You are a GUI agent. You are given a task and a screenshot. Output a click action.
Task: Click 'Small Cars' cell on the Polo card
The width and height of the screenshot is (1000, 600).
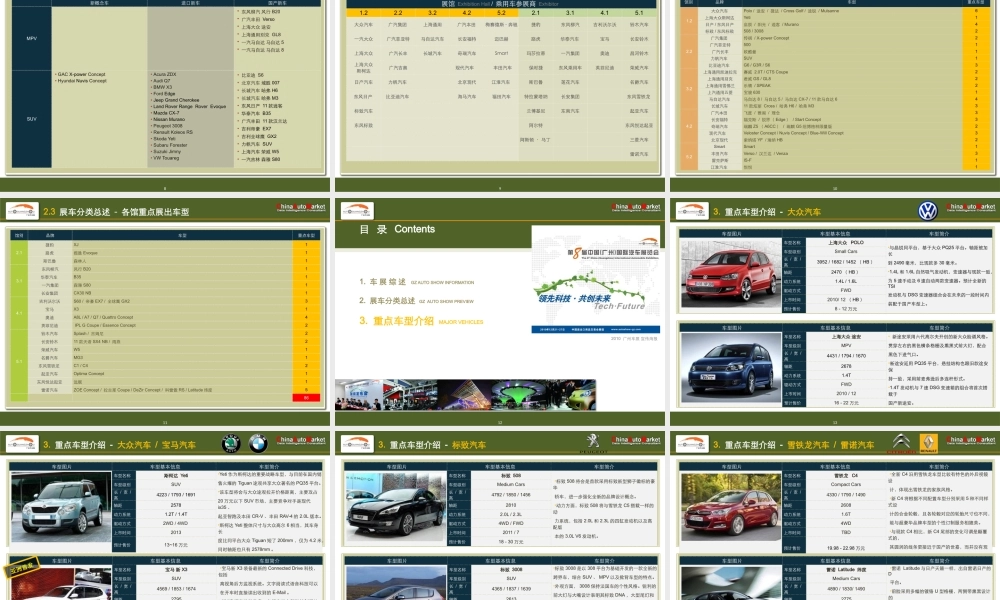click(846, 252)
